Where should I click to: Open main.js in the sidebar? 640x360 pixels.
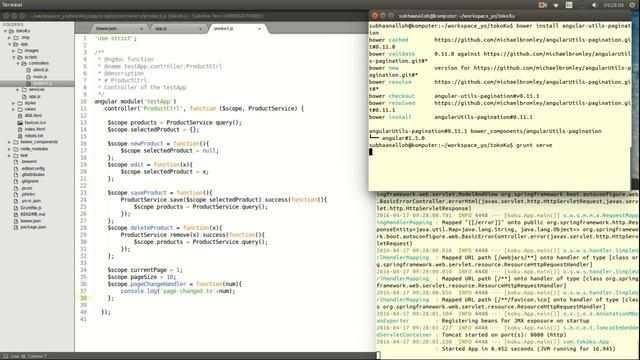pos(40,77)
